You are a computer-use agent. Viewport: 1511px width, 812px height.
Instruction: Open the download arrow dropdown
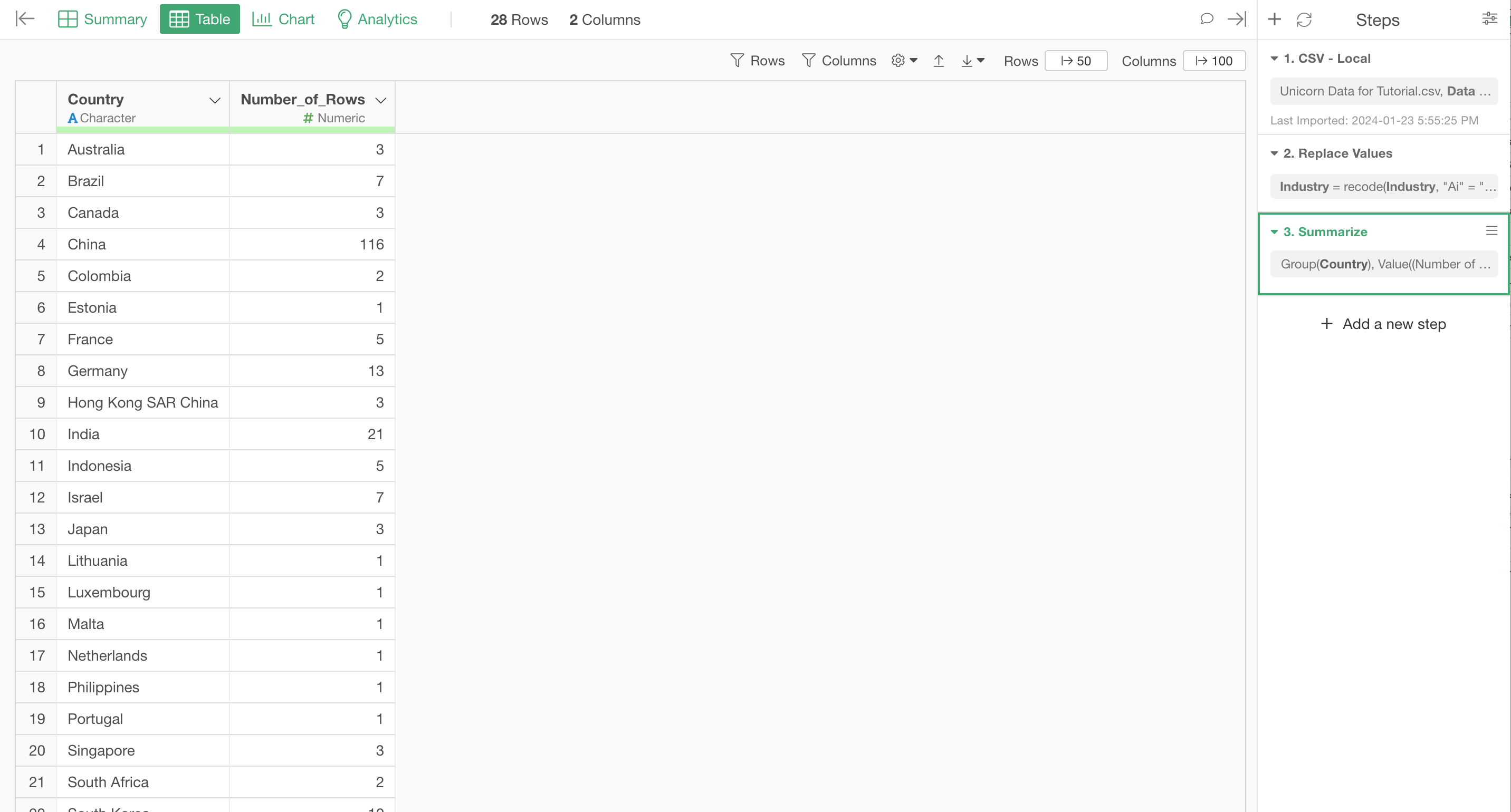(x=972, y=61)
